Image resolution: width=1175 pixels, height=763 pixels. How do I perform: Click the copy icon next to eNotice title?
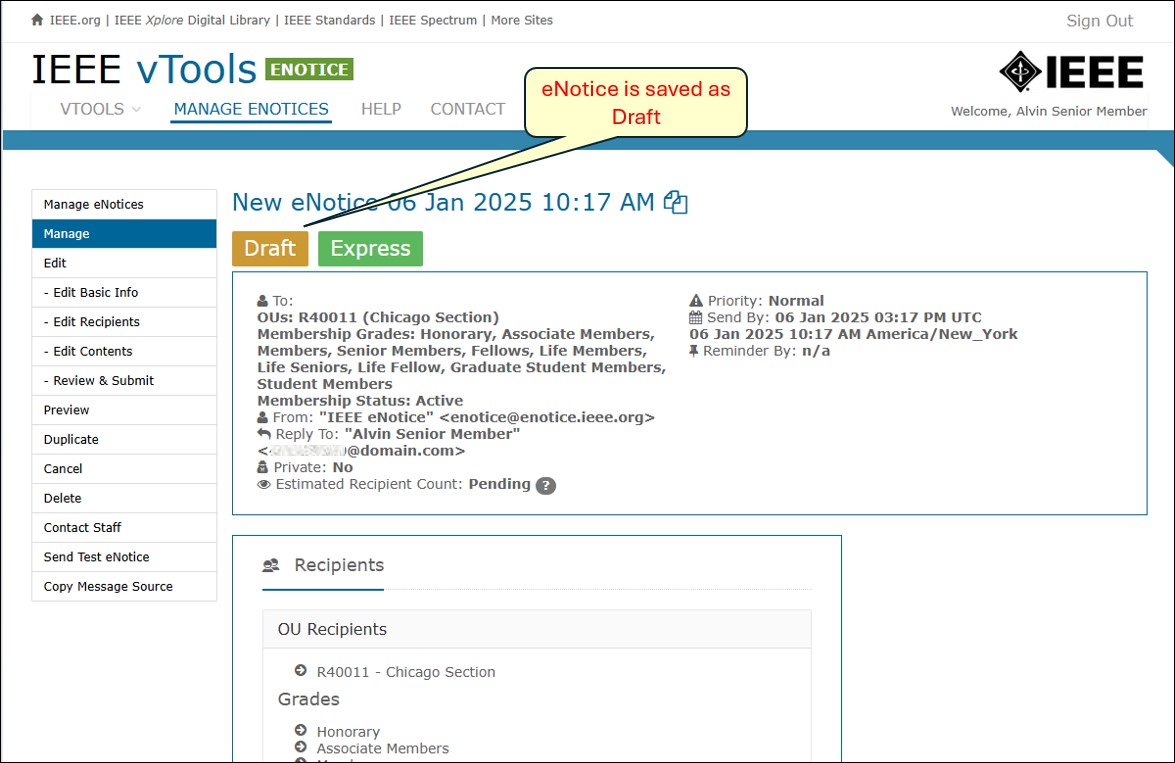pos(675,202)
